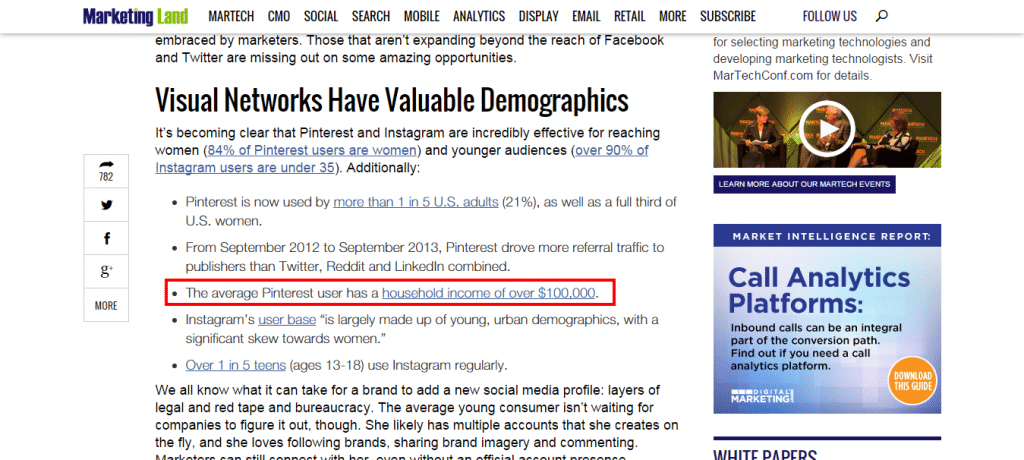Click 'Visual Networks Have Valuable Demographics' heading
The width and height of the screenshot is (1024, 460).
[x=392, y=100]
